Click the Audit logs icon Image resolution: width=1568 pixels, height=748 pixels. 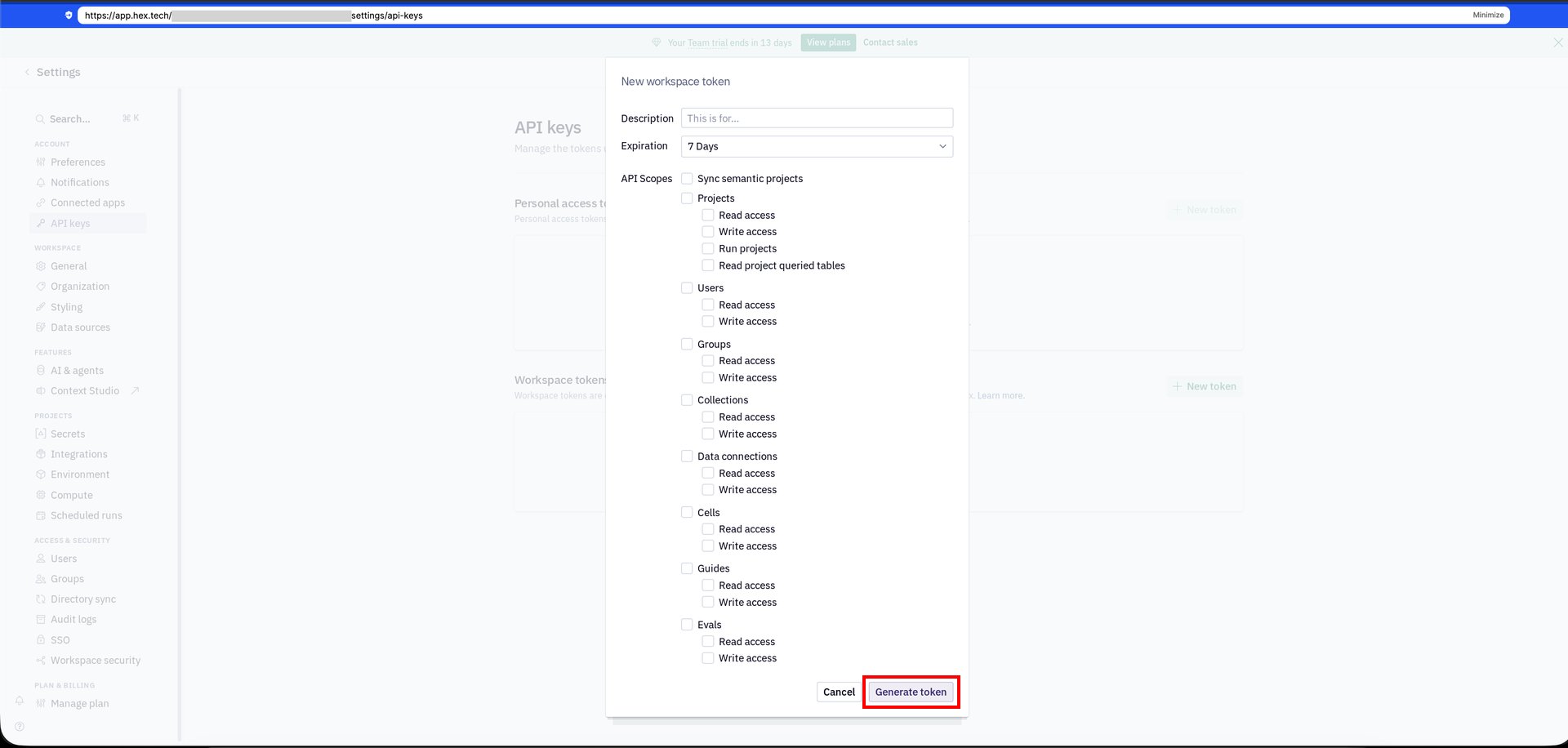41,620
